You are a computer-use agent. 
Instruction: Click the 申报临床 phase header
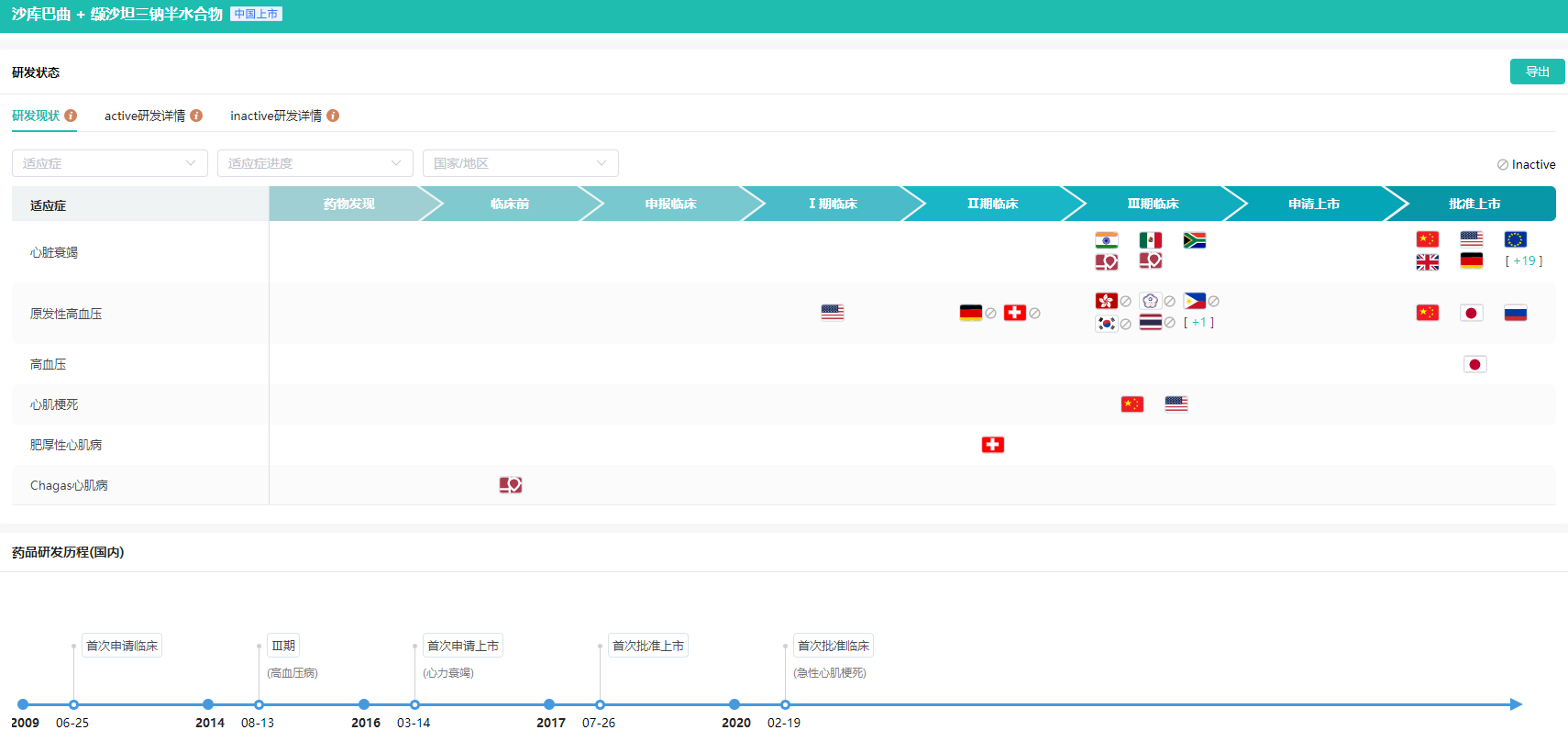point(671,204)
